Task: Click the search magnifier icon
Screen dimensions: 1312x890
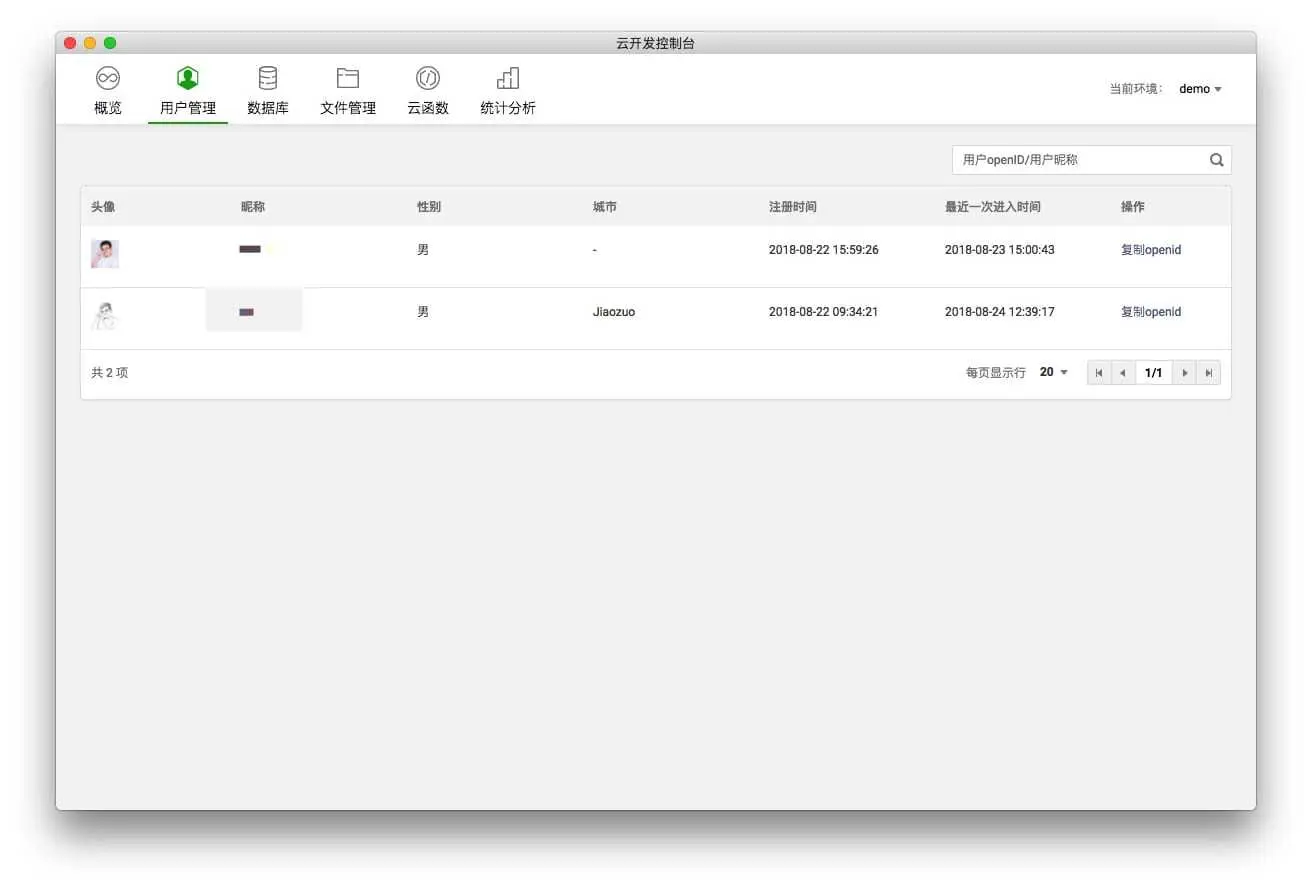Action: click(1217, 159)
